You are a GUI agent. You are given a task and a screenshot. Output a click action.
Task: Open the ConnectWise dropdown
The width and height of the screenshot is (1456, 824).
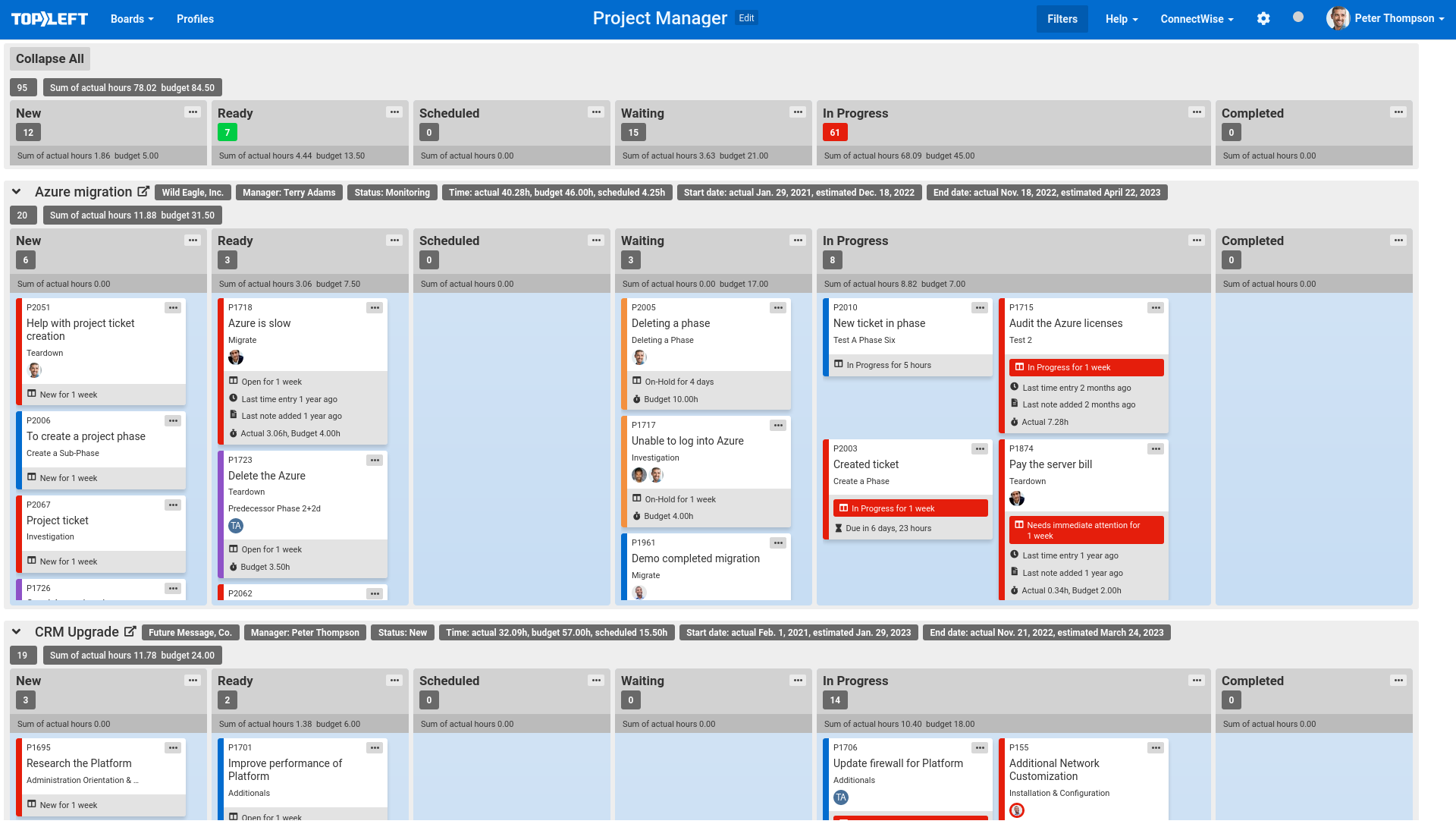coord(1197,19)
